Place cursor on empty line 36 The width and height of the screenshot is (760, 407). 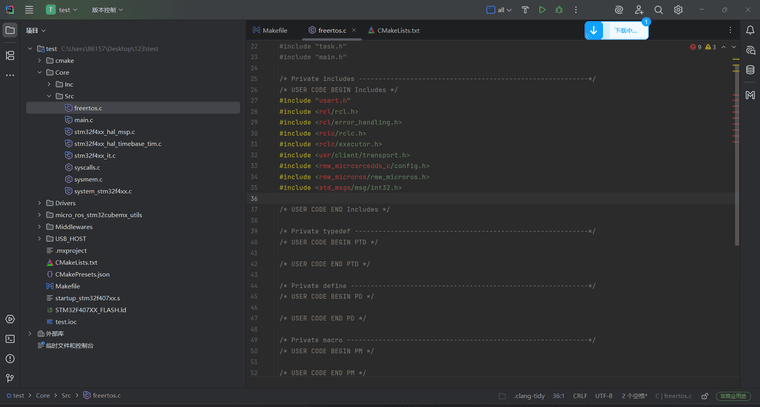coord(490,199)
